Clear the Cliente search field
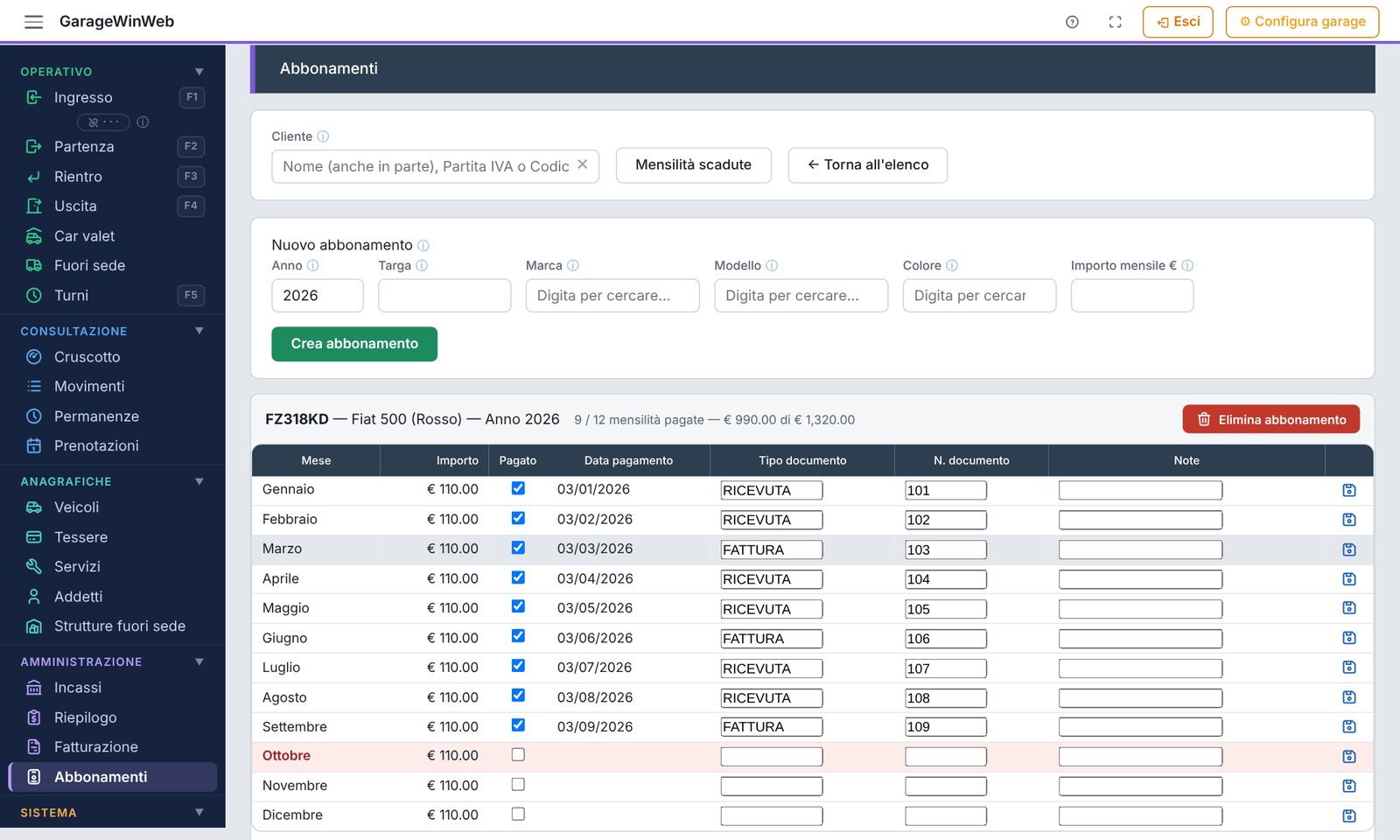 pos(582,164)
